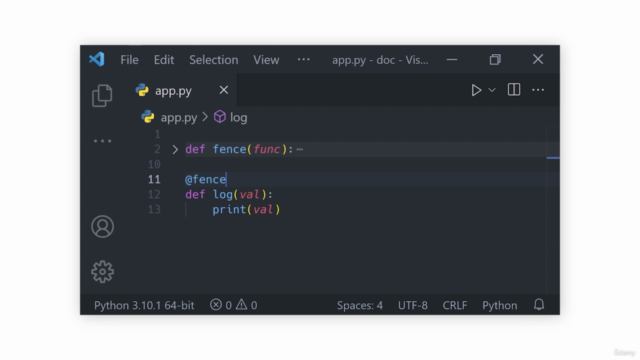Open the Manage gear icon
The image size is (640, 360).
click(102, 272)
